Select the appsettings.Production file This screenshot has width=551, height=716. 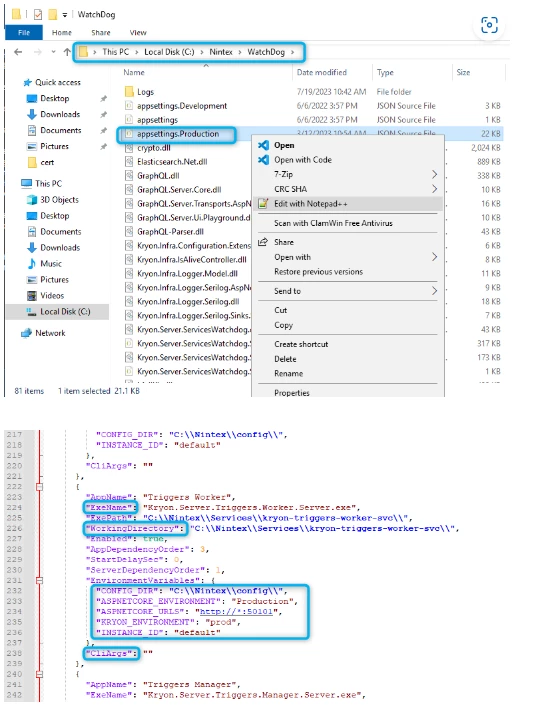178,134
